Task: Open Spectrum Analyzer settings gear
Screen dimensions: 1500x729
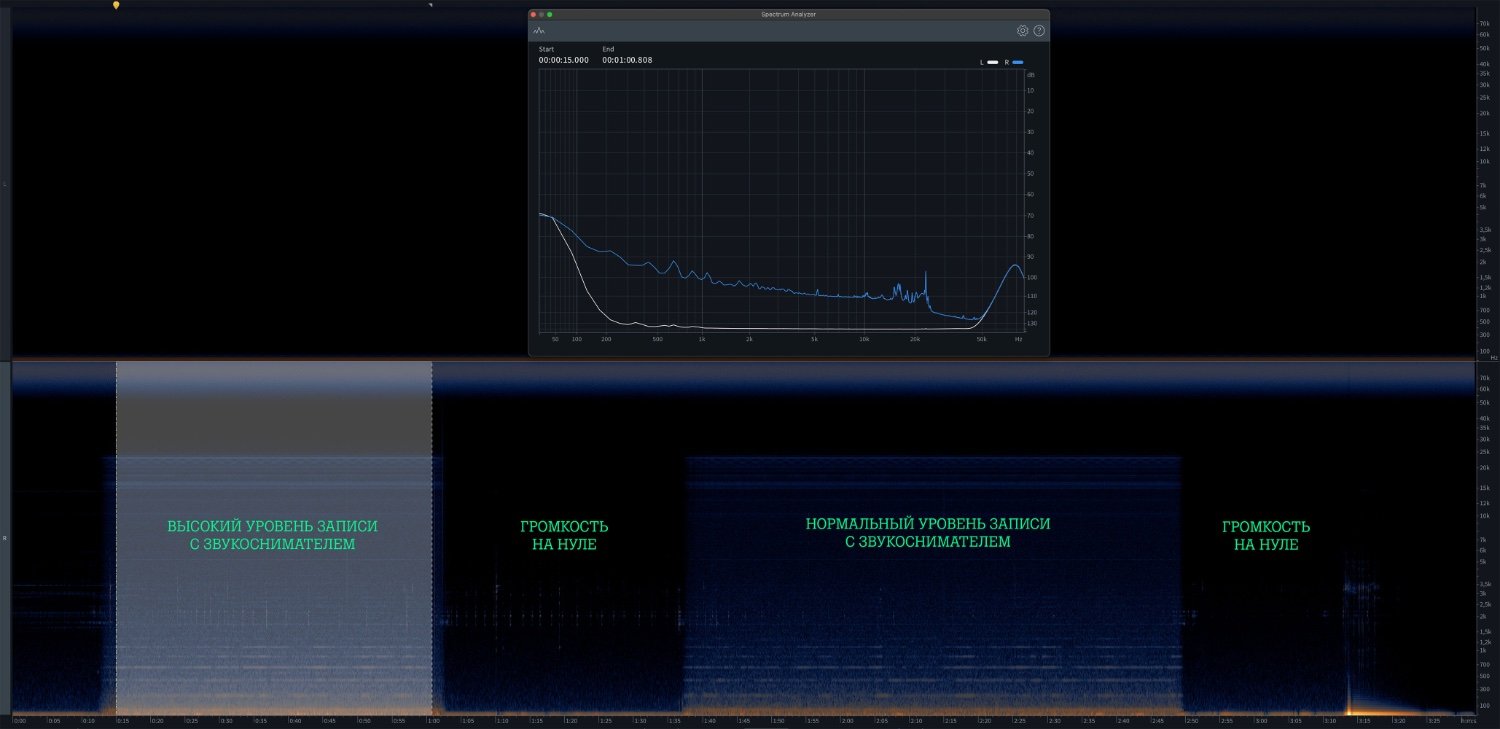Action: tap(1022, 31)
